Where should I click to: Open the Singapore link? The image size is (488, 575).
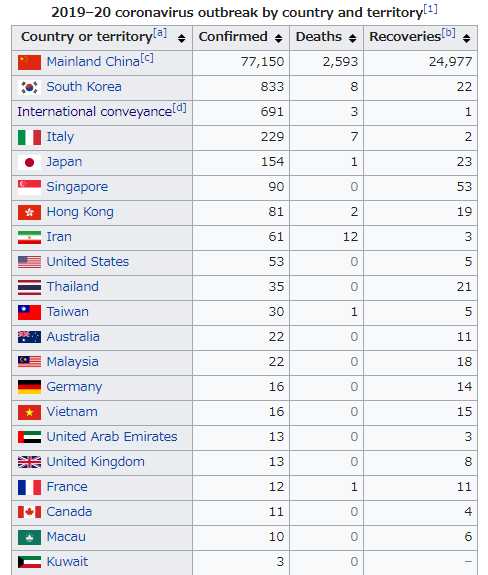[x=77, y=187]
